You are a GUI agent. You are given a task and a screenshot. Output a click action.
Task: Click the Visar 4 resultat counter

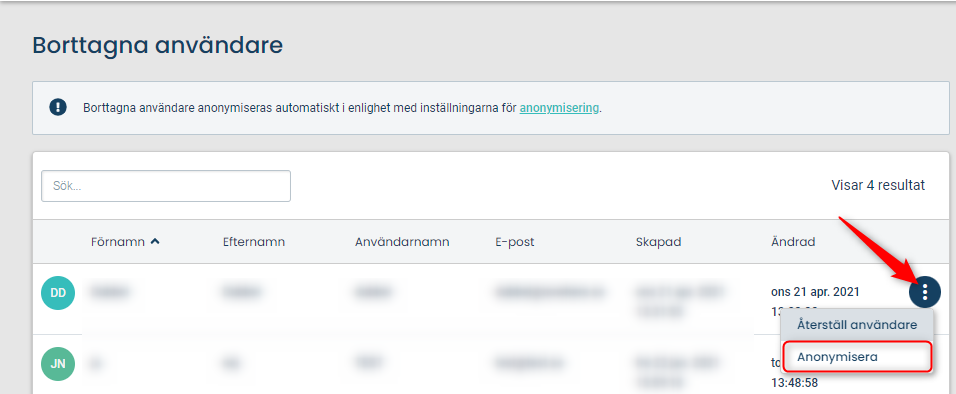[x=878, y=185]
